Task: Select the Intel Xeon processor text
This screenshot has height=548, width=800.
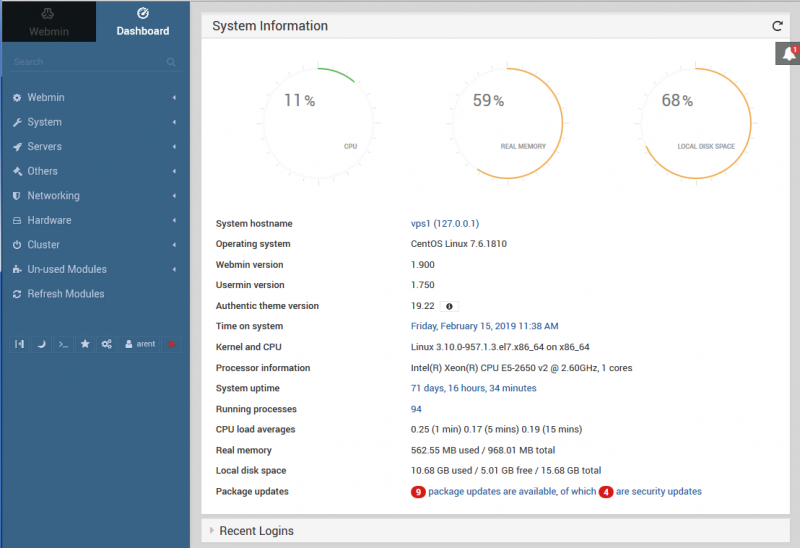Action: pos(521,368)
